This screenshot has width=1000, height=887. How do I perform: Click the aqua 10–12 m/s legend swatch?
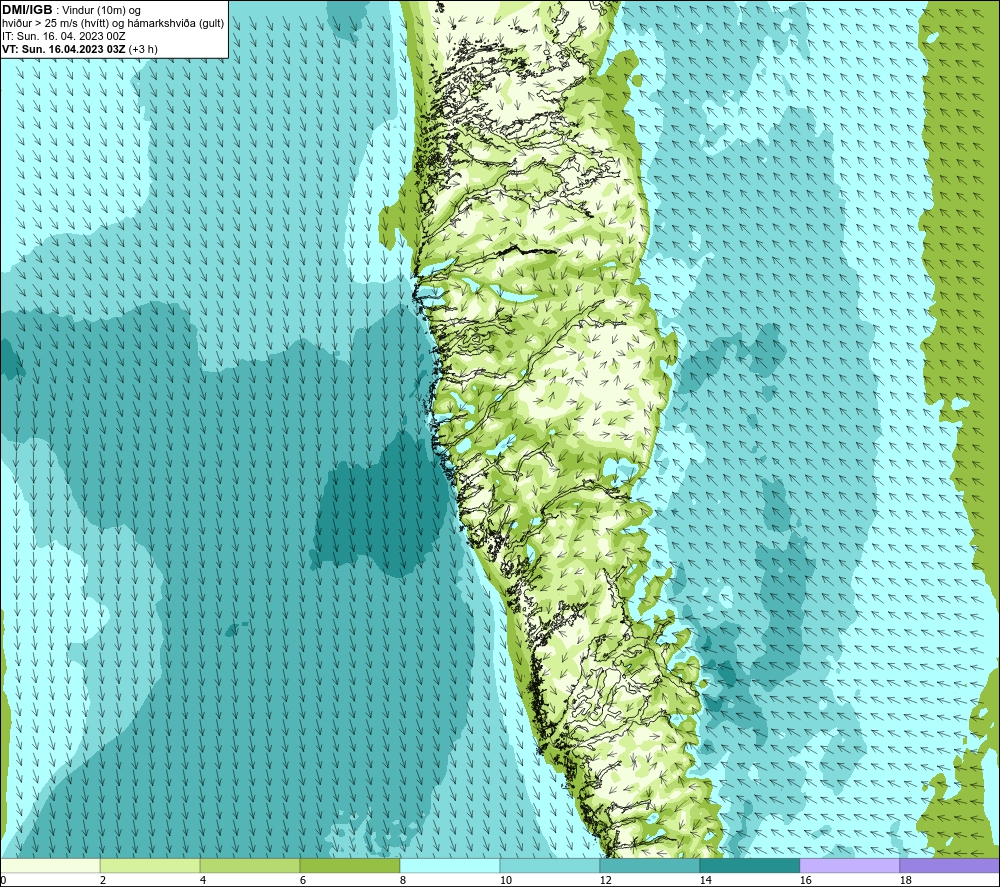550,865
